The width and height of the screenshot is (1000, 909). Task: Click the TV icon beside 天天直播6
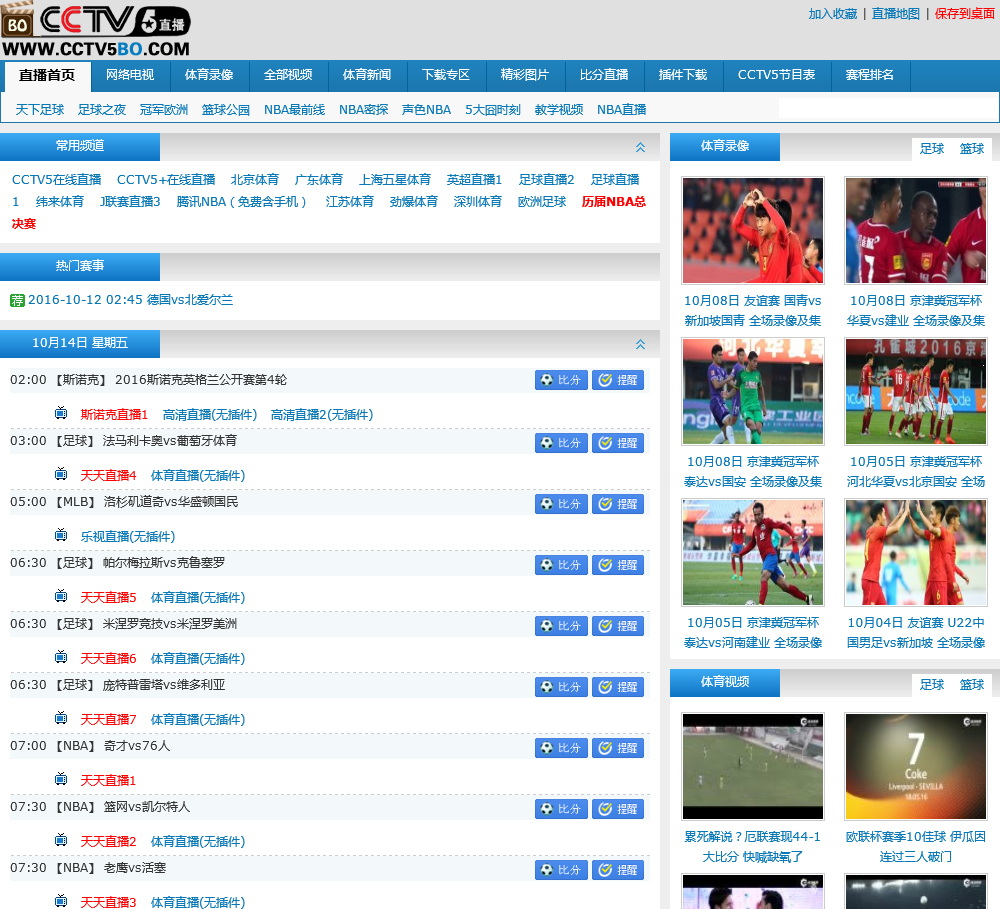point(61,656)
